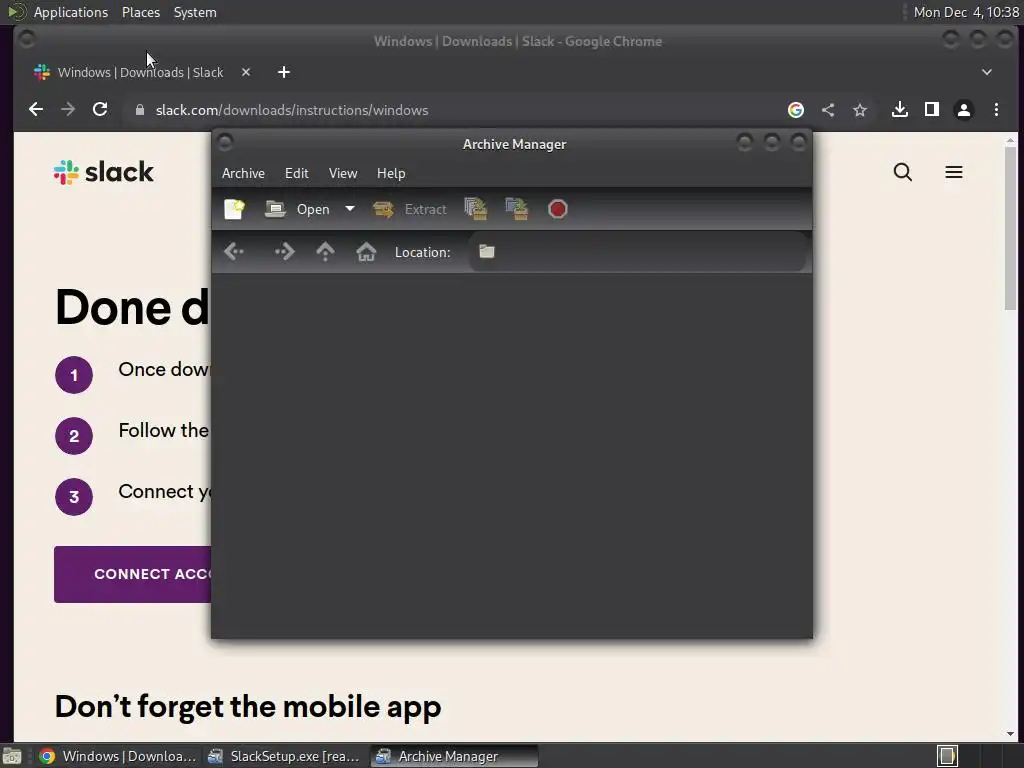Image resolution: width=1024 pixels, height=768 pixels.
Task: Click the Location input field
Action: 637,252
